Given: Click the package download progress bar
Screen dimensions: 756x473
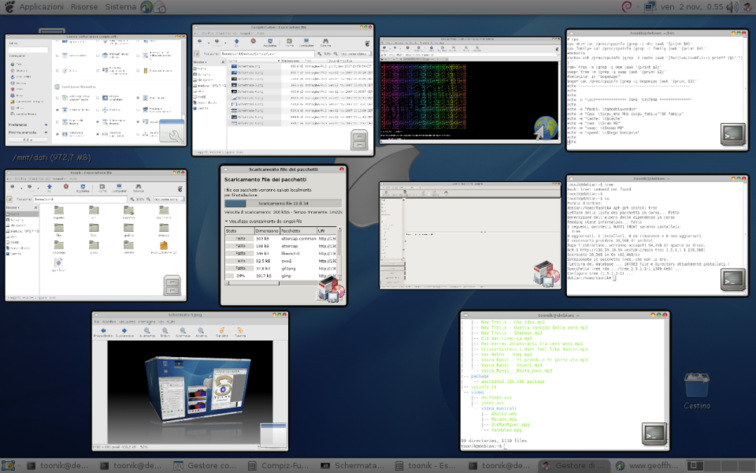Looking at the screenshot, I should coord(283,203).
